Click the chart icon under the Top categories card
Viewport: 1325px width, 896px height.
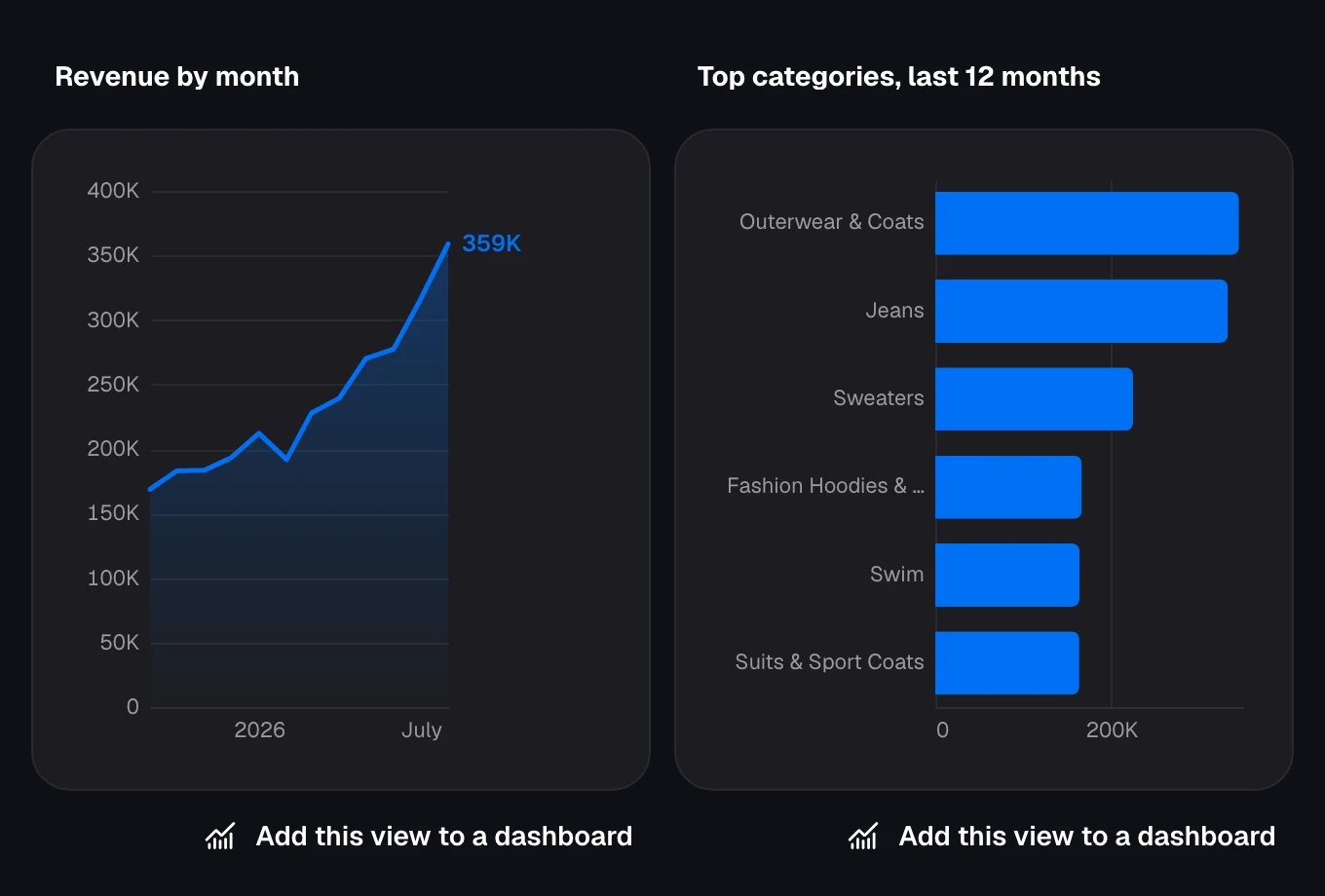point(863,836)
